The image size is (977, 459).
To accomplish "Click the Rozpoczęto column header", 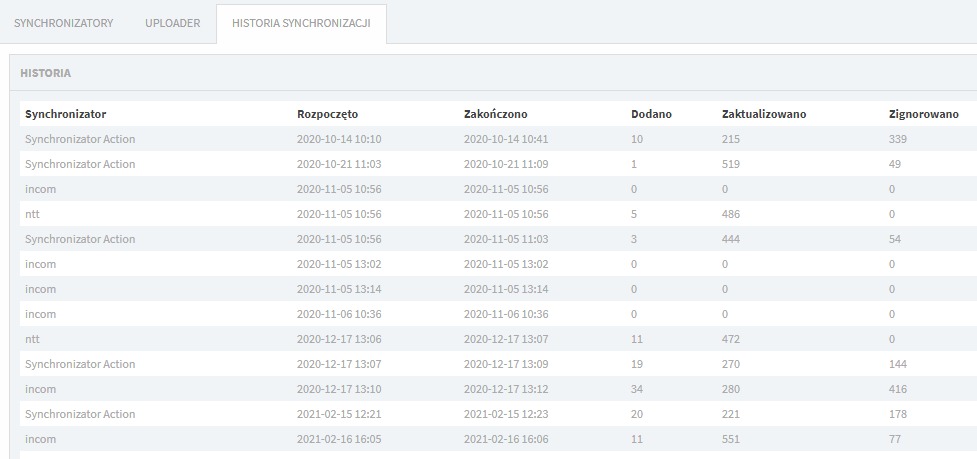I will point(328,115).
